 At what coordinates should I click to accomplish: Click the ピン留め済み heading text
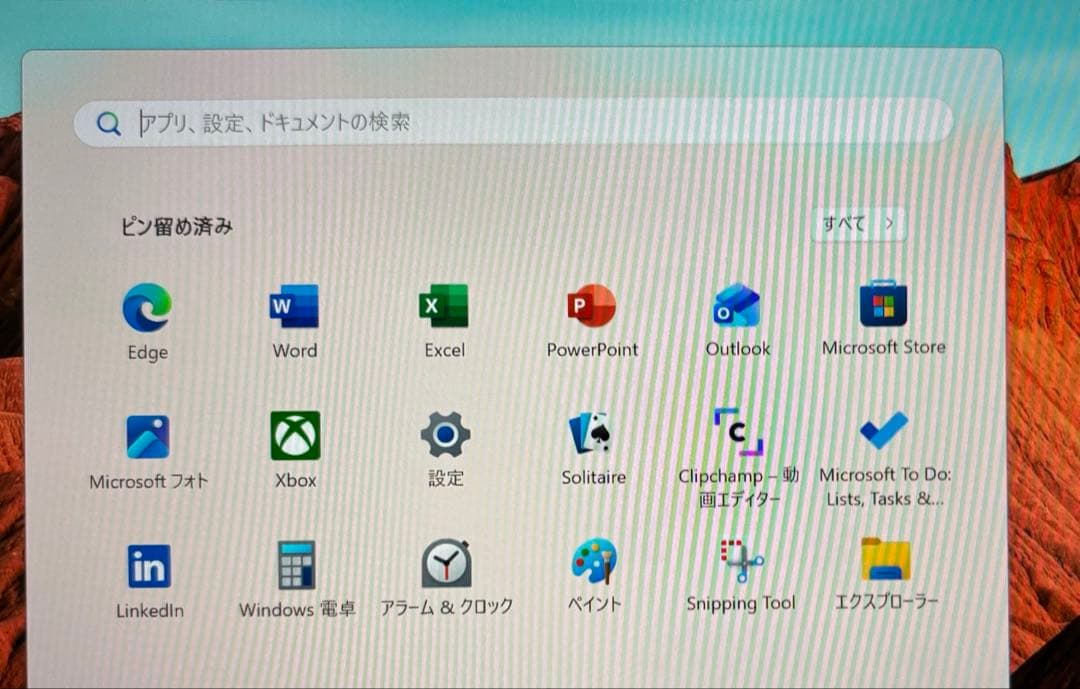[x=176, y=226]
